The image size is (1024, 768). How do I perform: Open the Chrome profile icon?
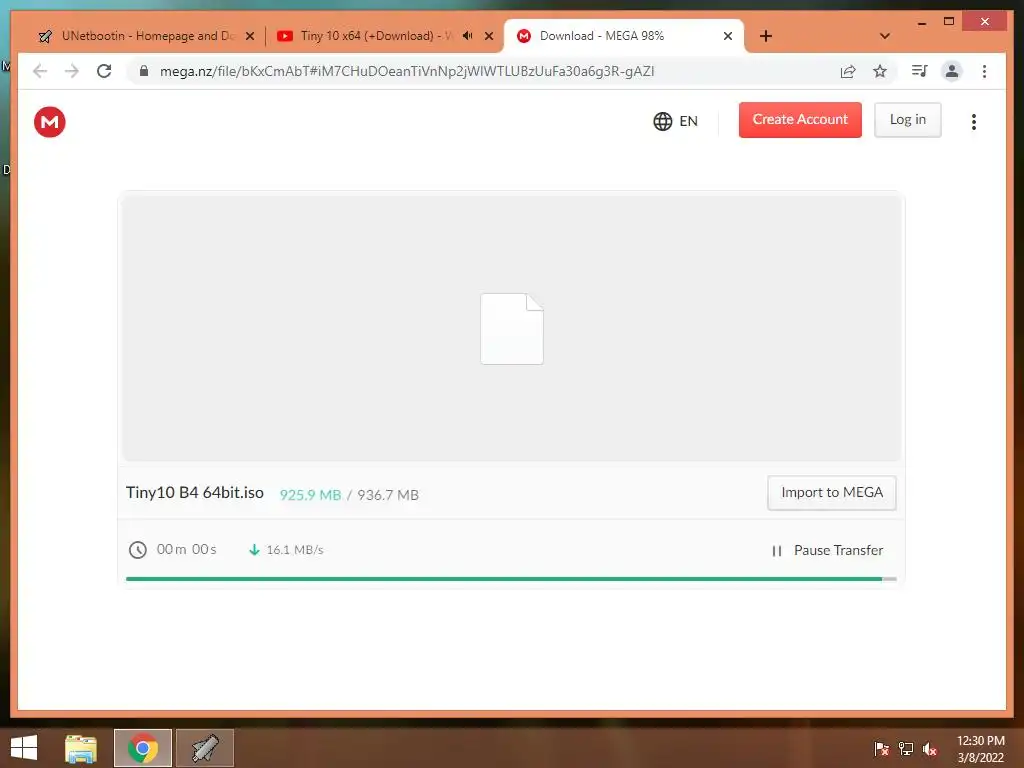[x=952, y=71]
